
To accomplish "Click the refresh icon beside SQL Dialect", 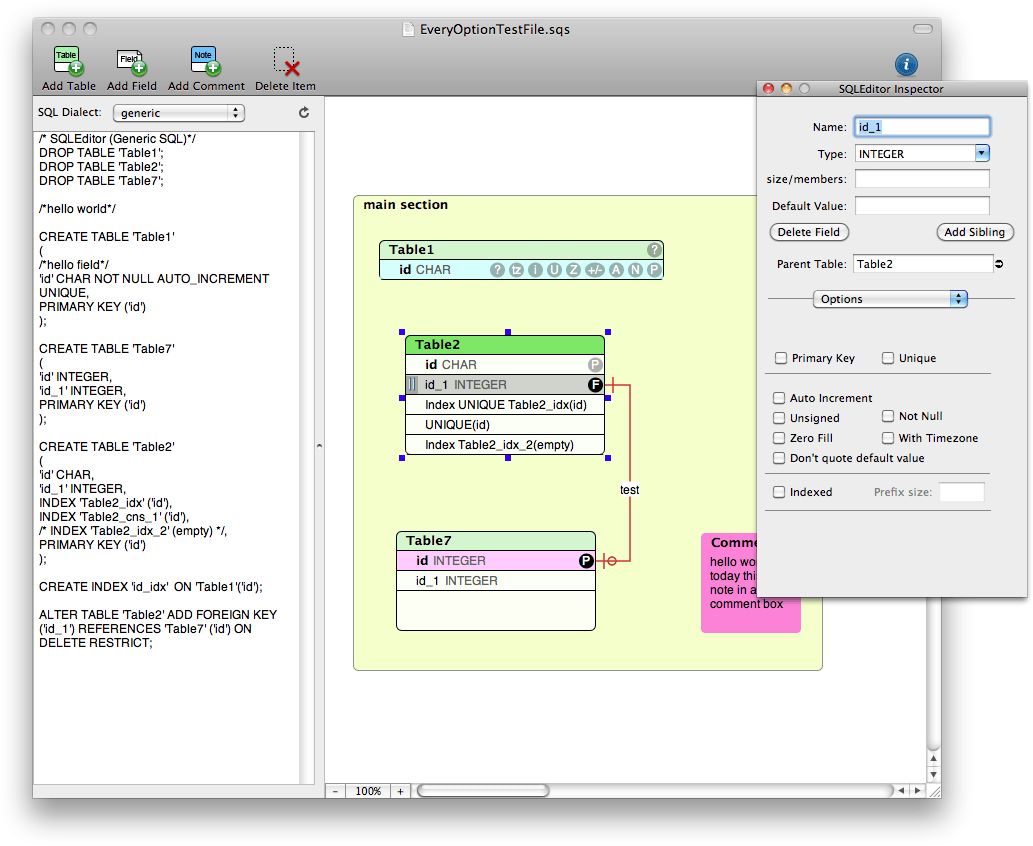I will click(x=305, y=113).
